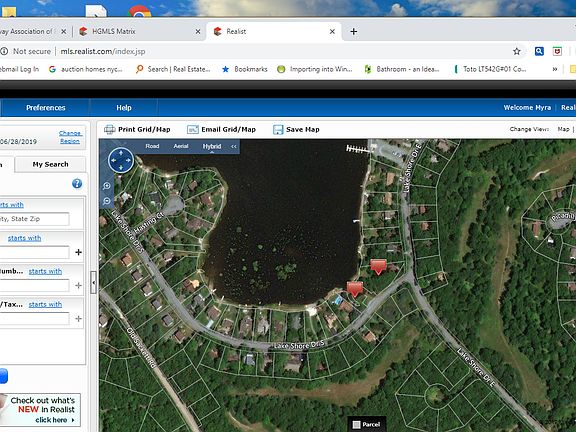
Task: Expand the bookmarks bar overflow chevron
Action: (x=555, y=69)
